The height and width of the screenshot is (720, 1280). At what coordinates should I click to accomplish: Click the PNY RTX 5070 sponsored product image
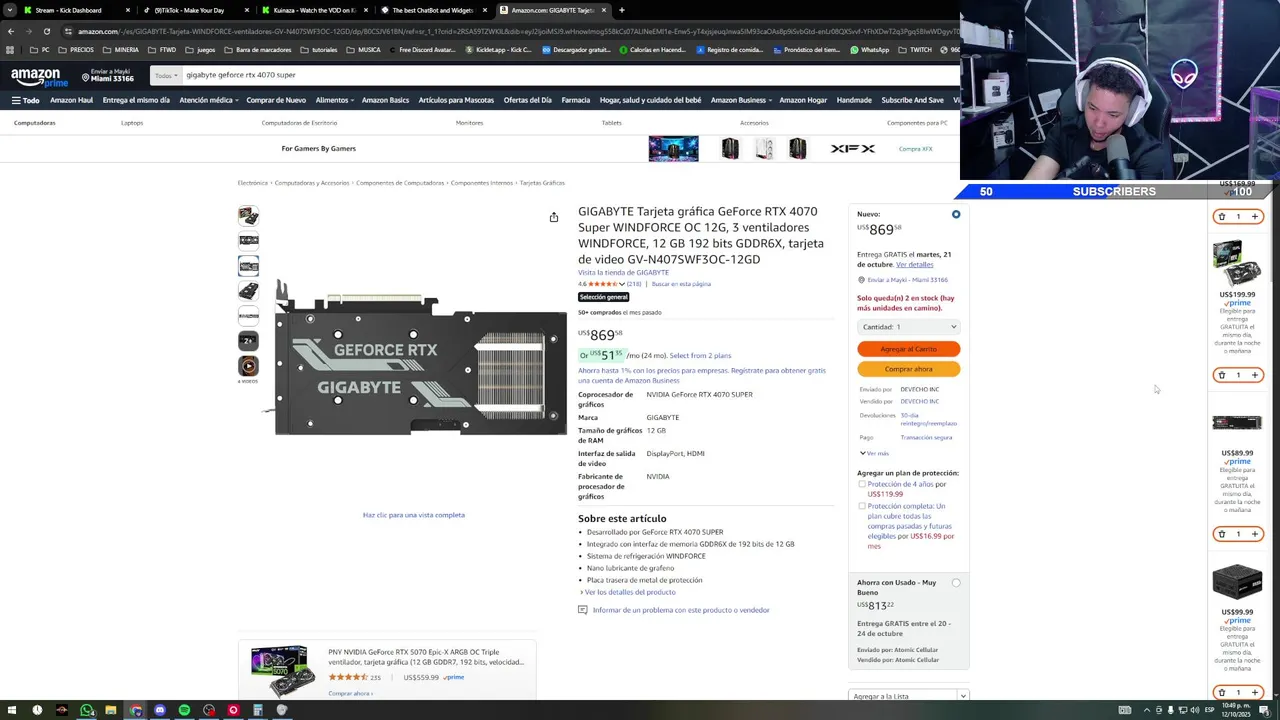coord(282,671)
